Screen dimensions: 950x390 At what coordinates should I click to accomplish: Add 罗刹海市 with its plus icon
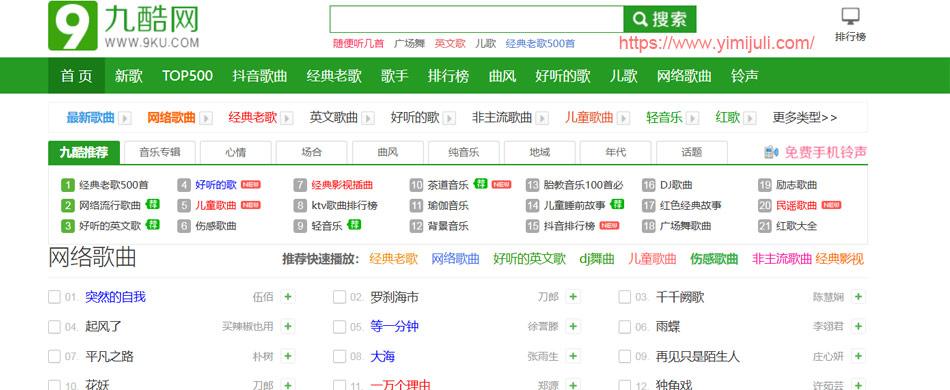(x=573, y=297)
